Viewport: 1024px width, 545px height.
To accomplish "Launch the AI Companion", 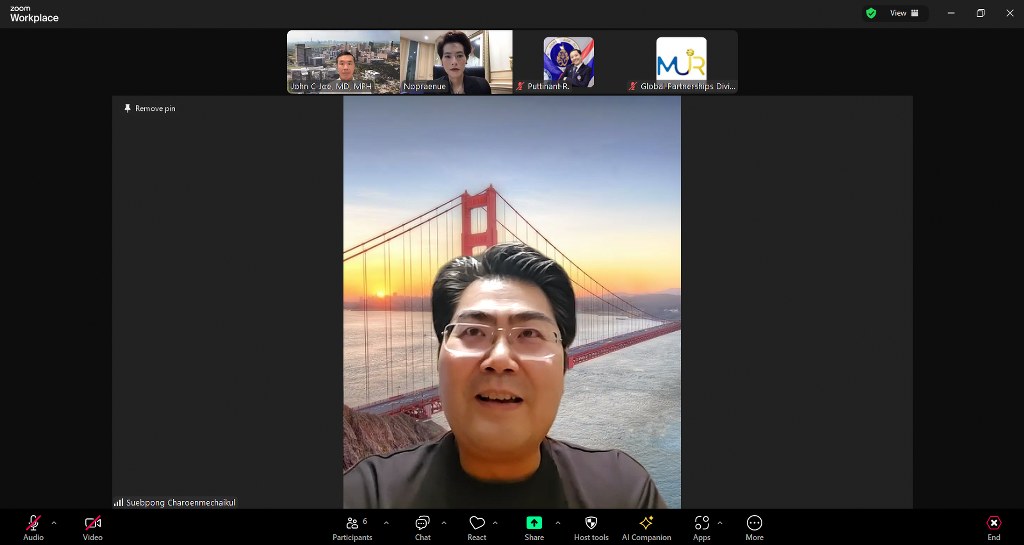I will pos(646,527).
